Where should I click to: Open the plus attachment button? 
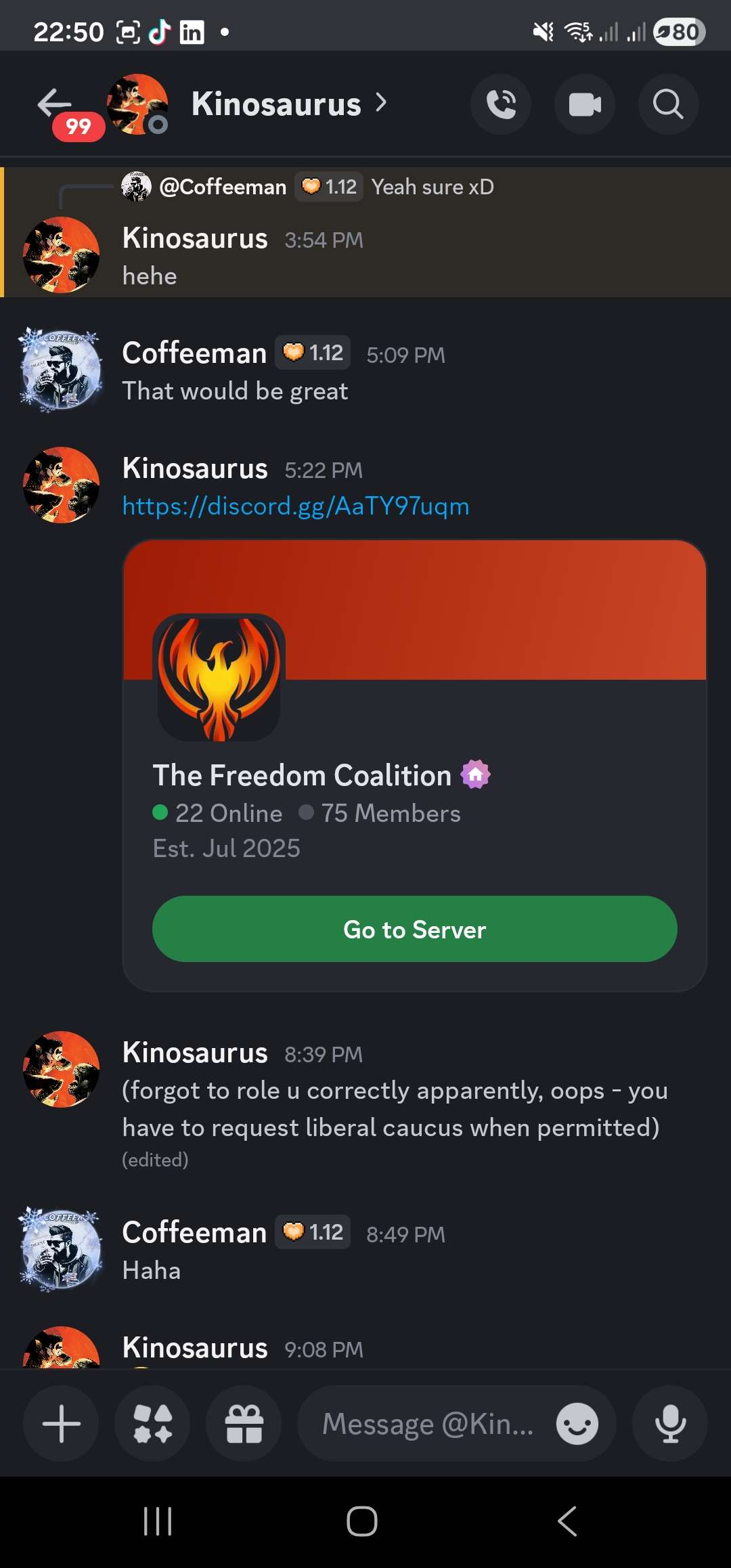[61, 1423]
